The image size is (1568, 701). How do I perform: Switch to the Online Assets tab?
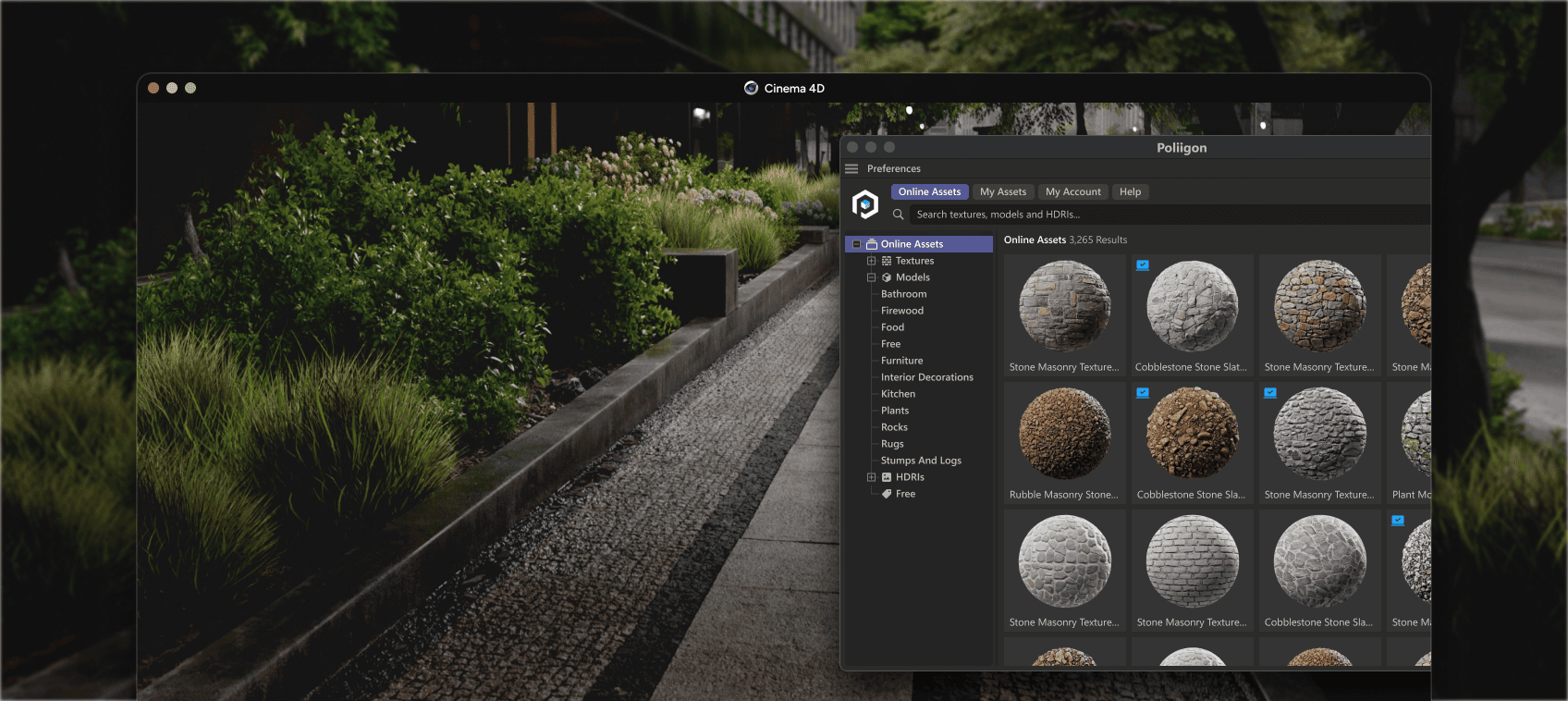tap(930, 191)
